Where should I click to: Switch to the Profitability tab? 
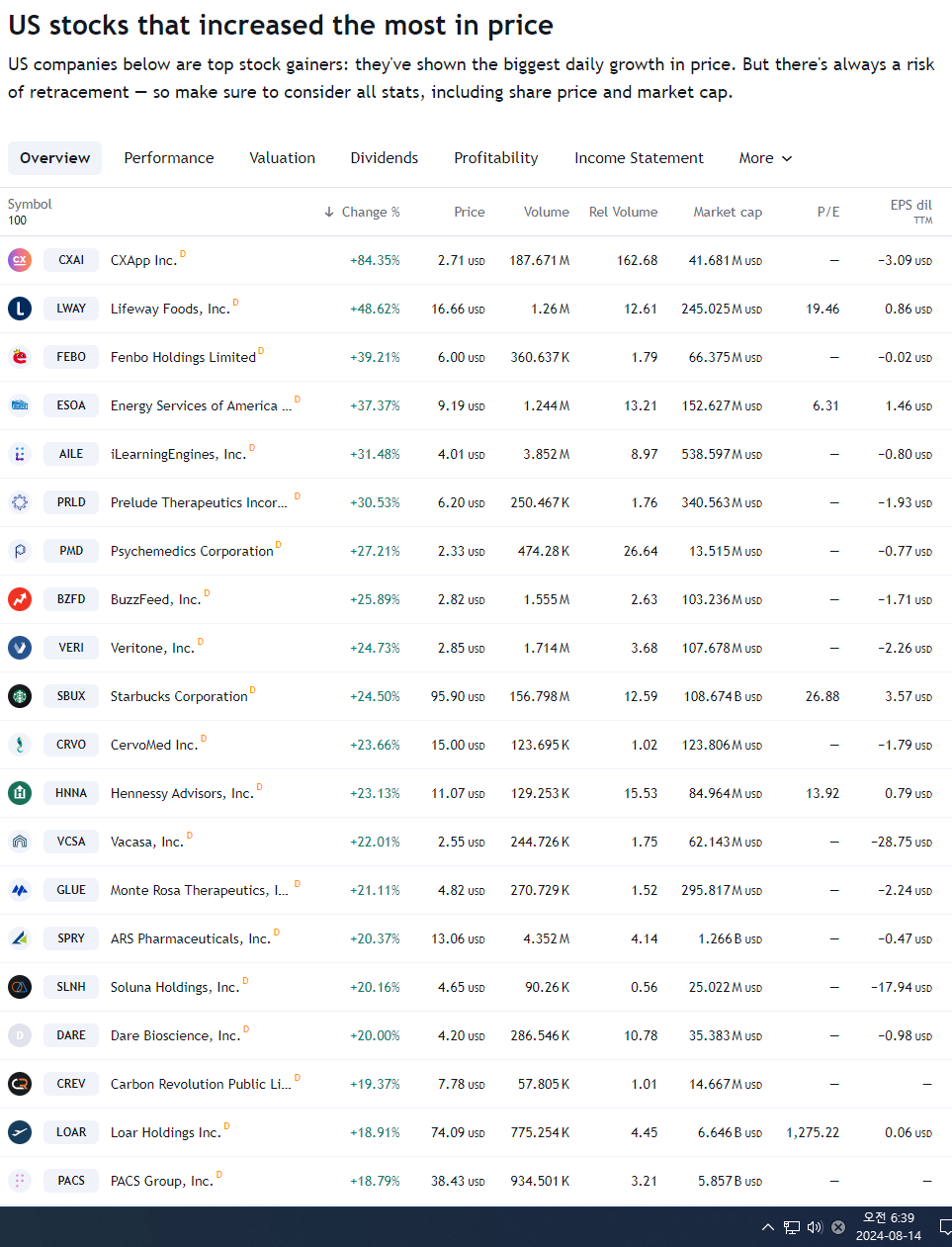[x=496, y=158]
